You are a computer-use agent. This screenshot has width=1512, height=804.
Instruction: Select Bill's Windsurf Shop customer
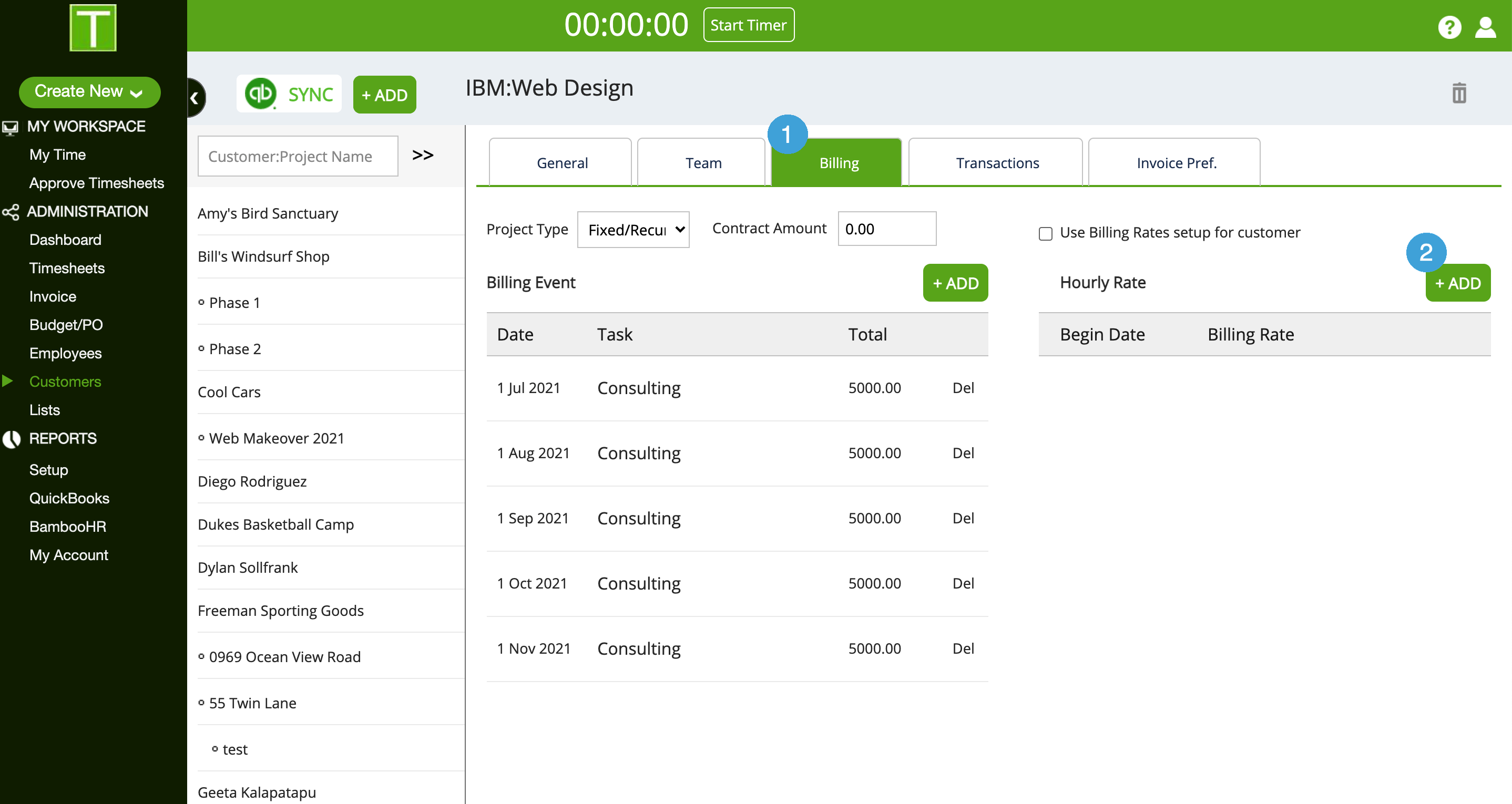(x=263, y=256)
